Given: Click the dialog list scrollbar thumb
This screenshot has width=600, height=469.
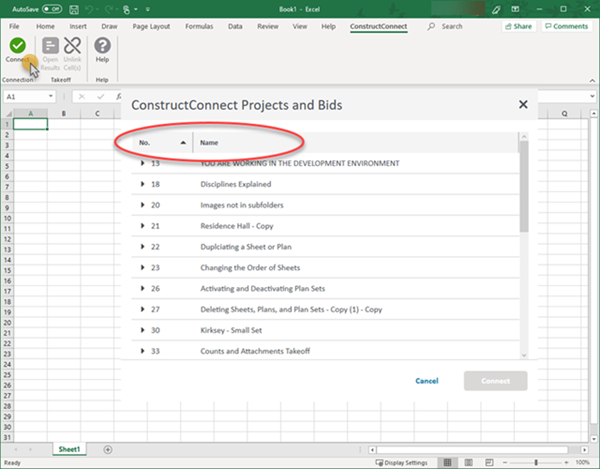Looking at the screenshot, I should click(x=524, y=186).
